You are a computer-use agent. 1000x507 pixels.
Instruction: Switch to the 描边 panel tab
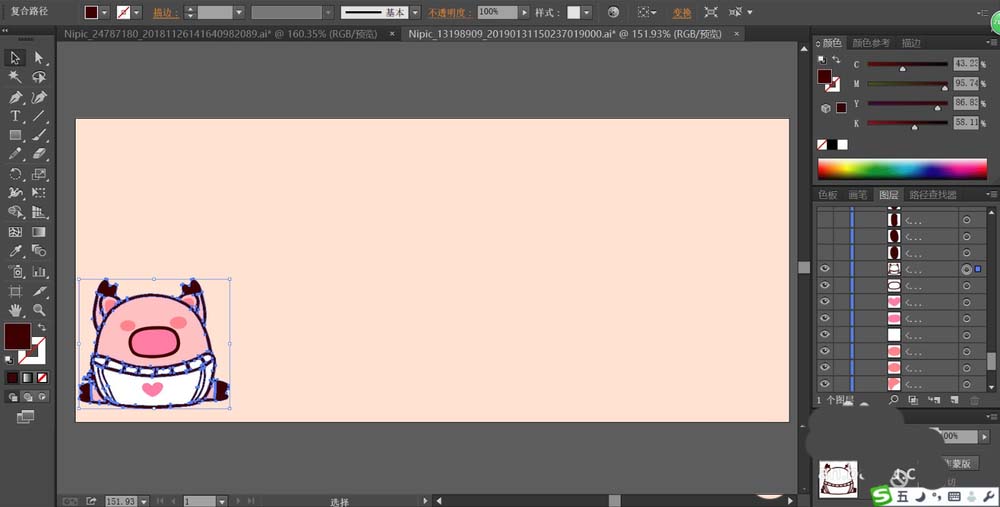click(x=911, y=43)
